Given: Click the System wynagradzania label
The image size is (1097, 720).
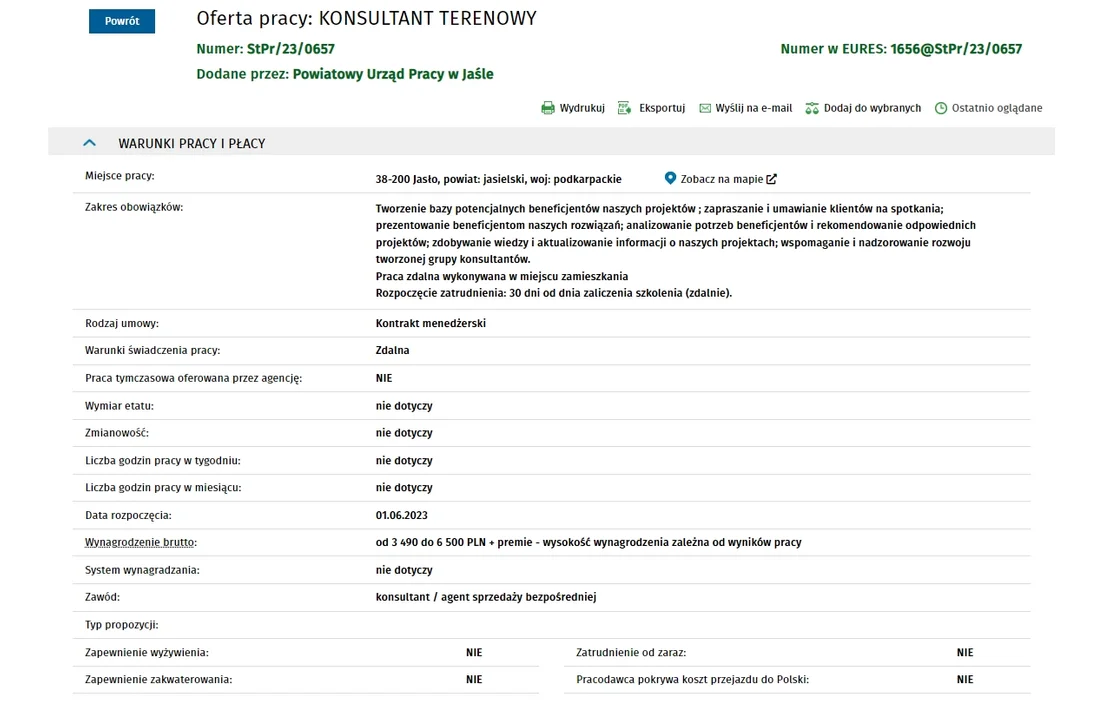Looking at the screenshot, I should pos(142,570).
